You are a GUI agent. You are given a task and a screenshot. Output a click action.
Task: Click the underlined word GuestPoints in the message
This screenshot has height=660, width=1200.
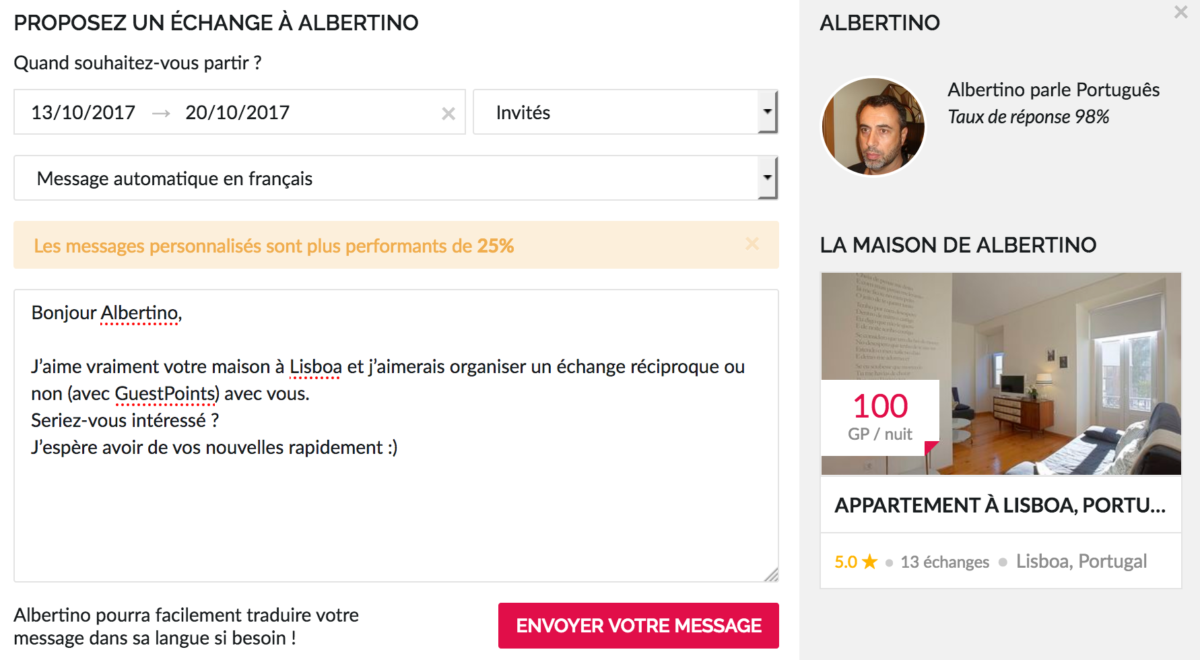coord(164,393)
